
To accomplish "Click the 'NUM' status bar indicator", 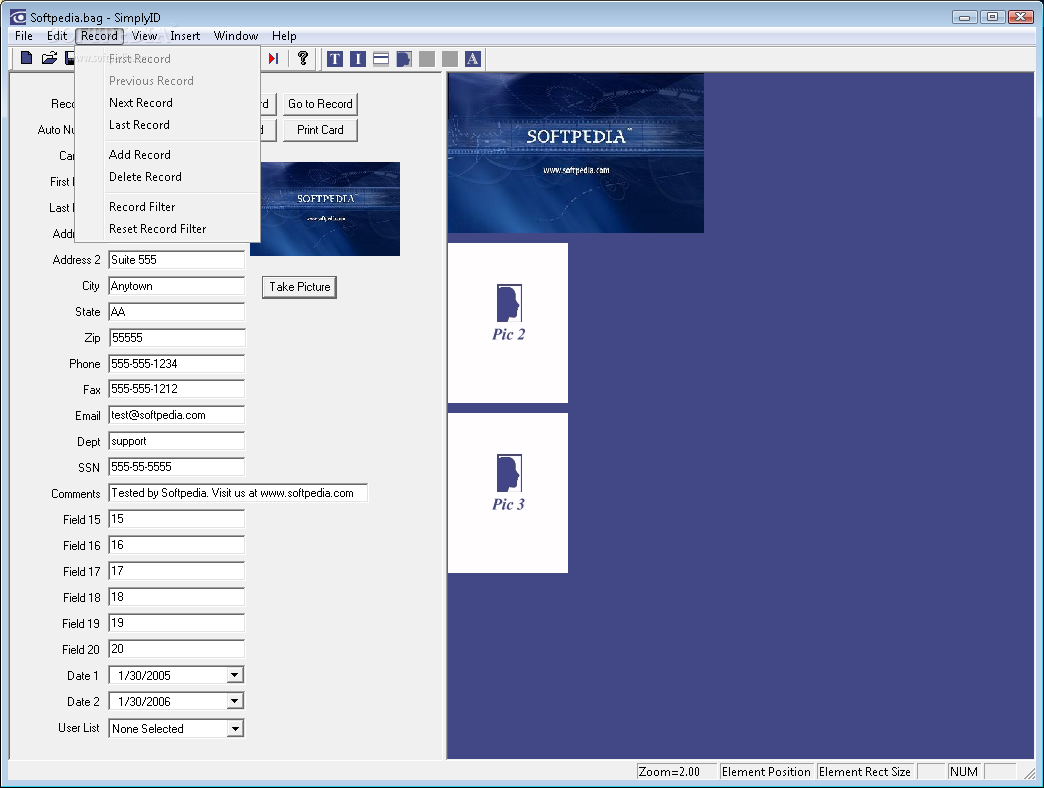I will 964,771.
